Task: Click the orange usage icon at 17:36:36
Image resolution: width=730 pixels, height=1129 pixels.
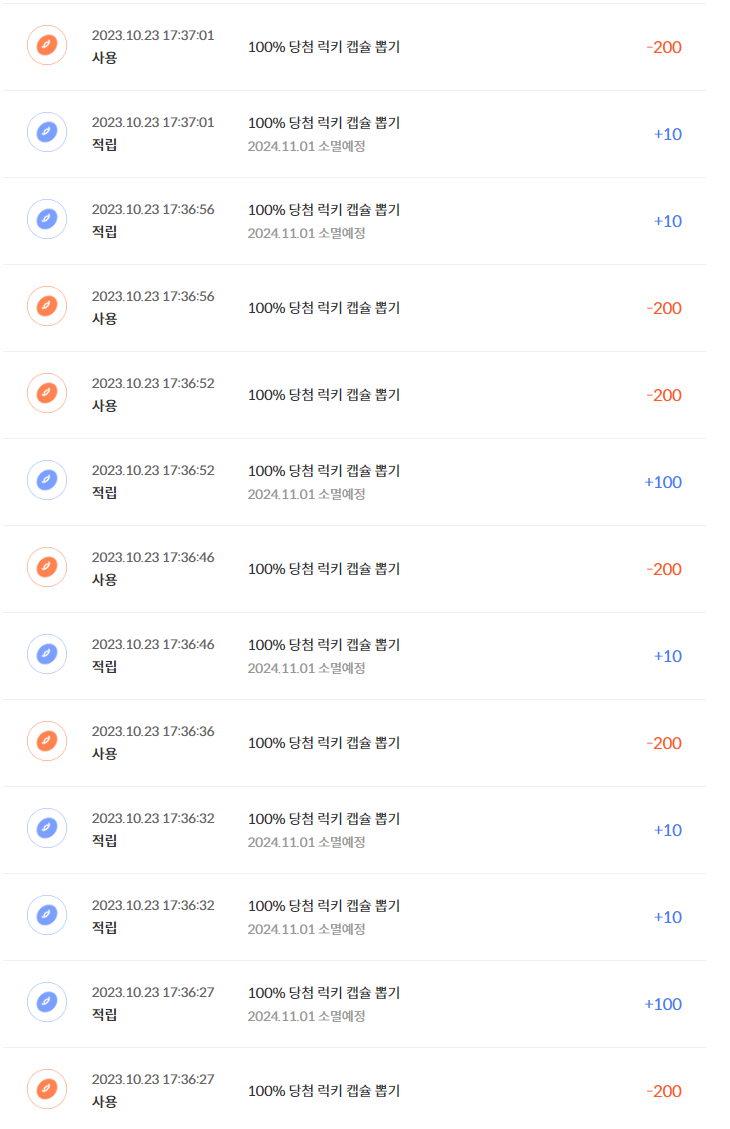Action: [x=47, y=741]
